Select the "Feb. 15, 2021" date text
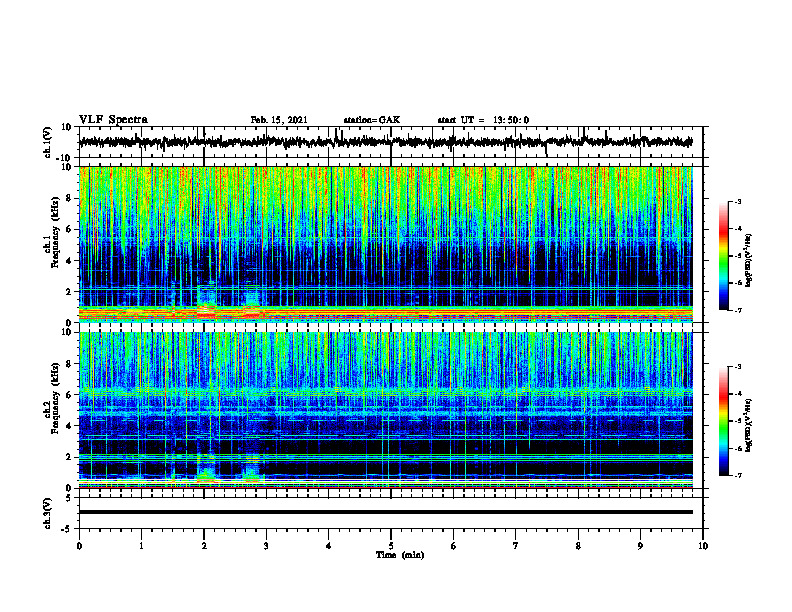 point(279,120)
